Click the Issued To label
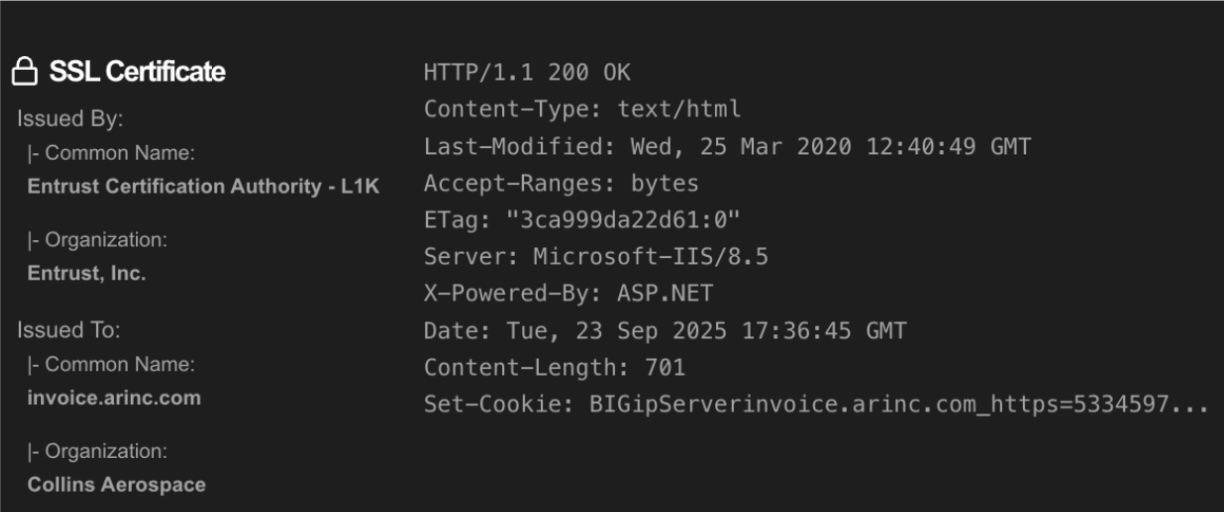 68,330
